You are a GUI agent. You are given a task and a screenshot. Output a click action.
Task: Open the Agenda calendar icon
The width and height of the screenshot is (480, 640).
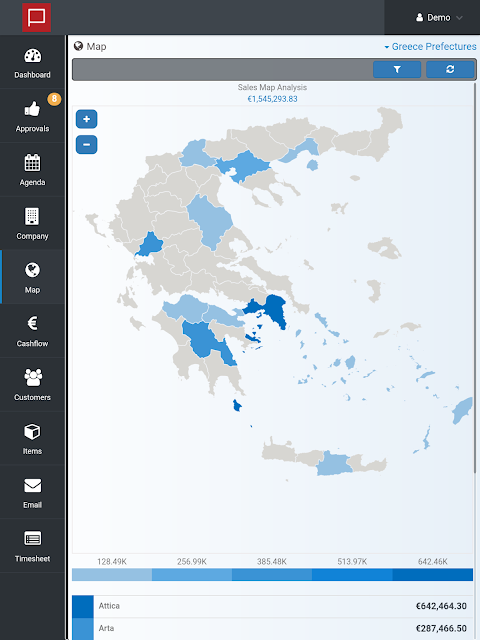pyautogui.click(x=32, y=162)
